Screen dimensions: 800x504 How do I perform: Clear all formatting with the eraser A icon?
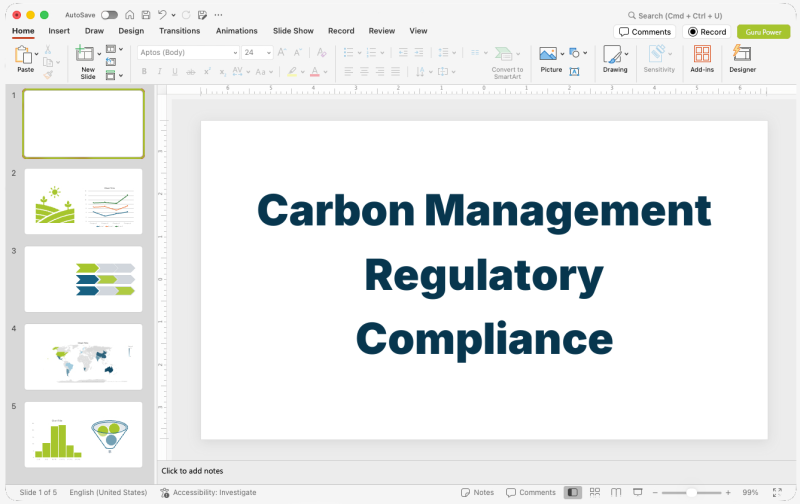(321, 52)
